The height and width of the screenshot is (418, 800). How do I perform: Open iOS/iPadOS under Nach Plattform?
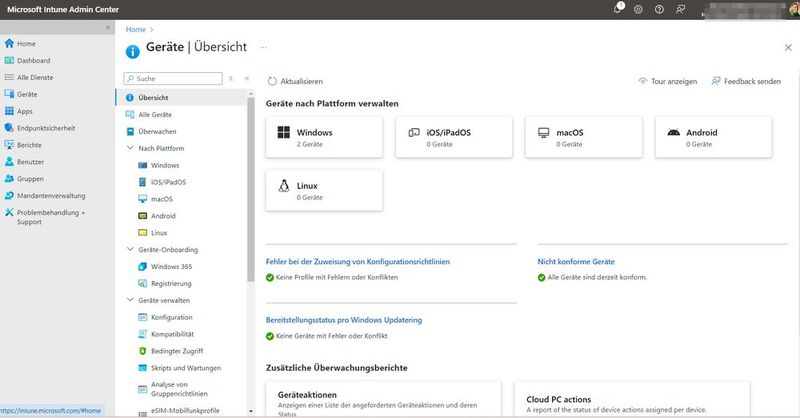[x=168, y=182]
